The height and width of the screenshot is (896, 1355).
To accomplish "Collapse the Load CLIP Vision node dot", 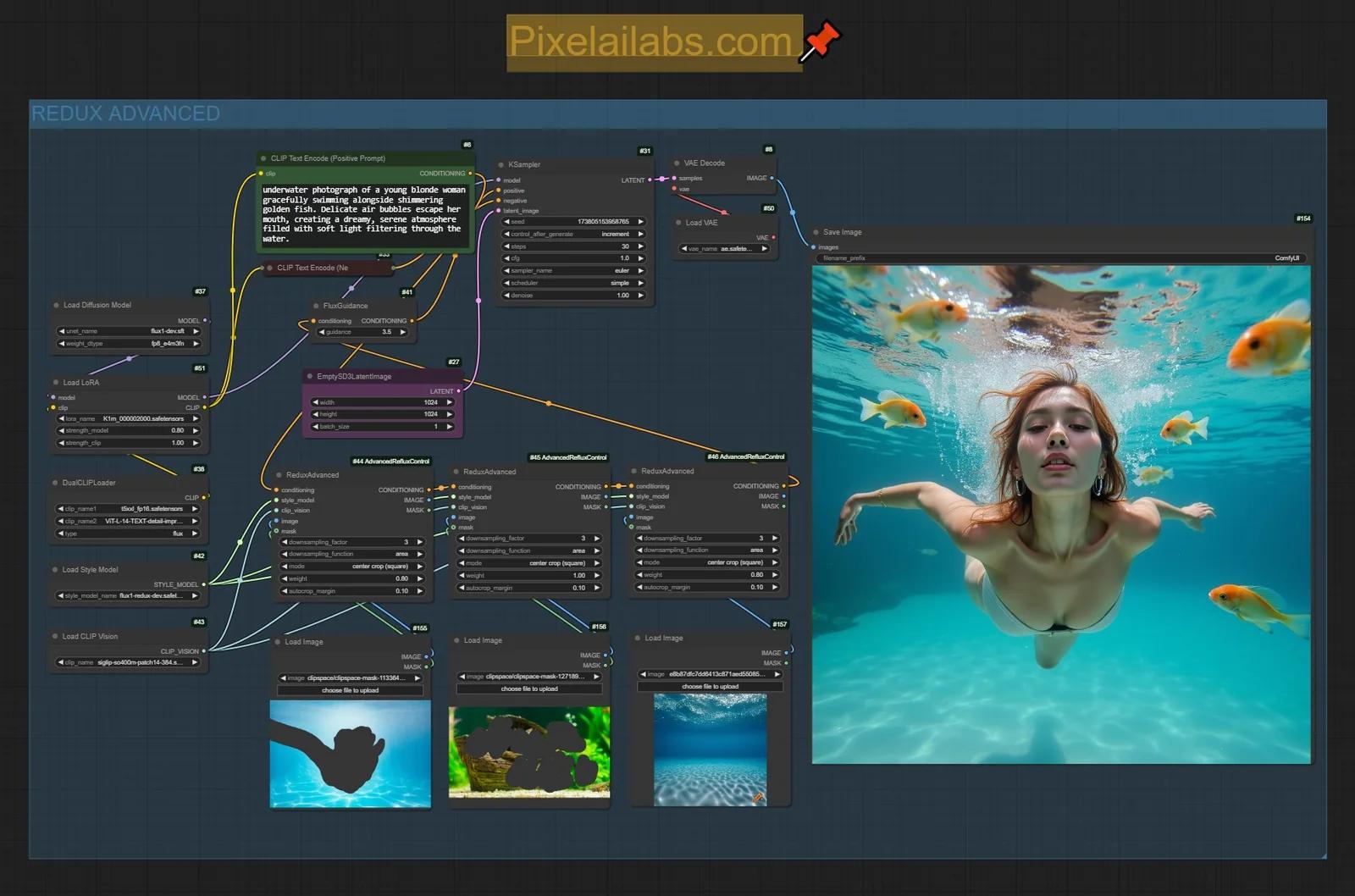I will (x=55, y=636).
